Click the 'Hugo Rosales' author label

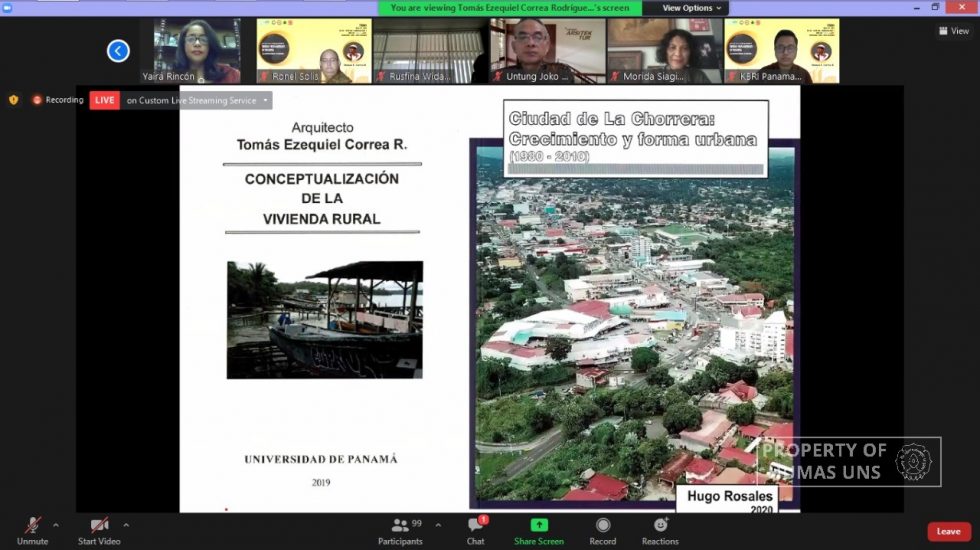point(729,496)
